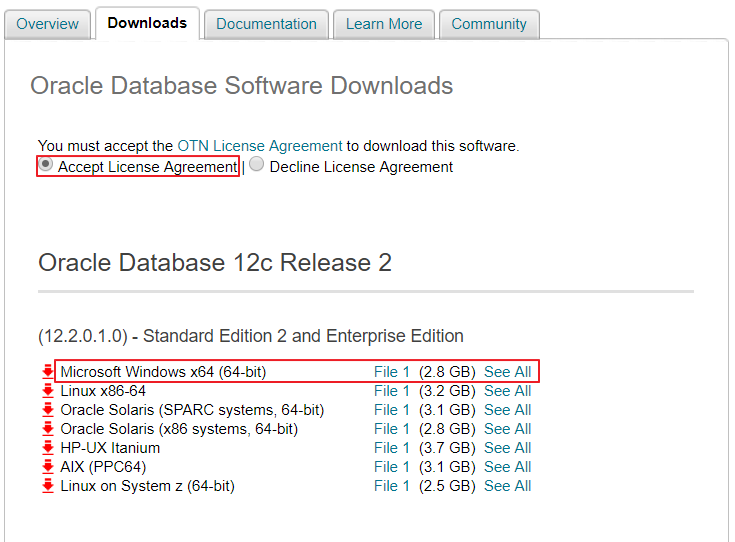Click the HP-UX Itanium platform text
Viewport: 735px width, 542px height.
(x=110, y=448)
